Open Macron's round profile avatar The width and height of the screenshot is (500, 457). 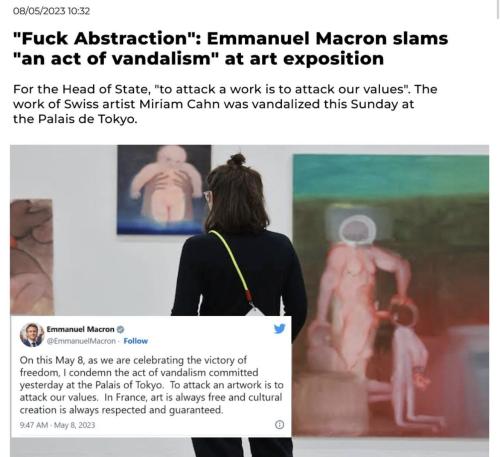32,335
